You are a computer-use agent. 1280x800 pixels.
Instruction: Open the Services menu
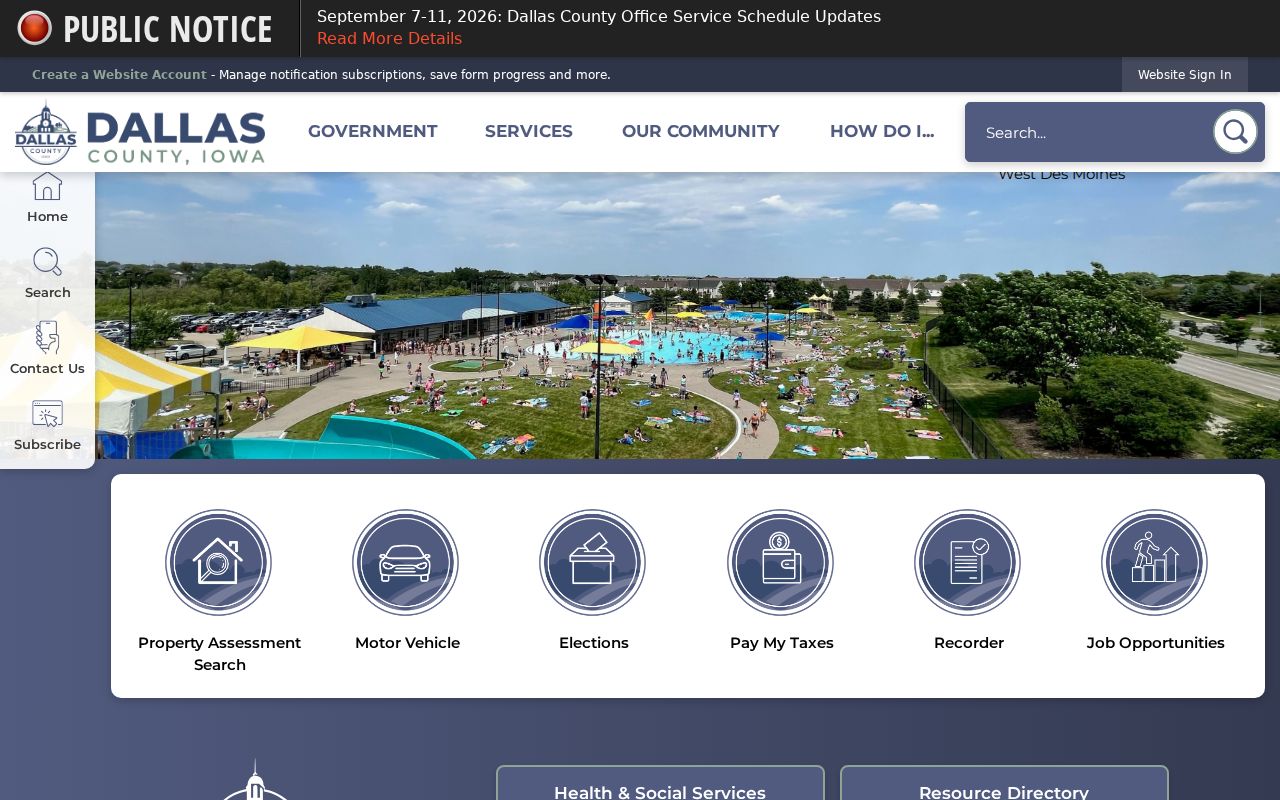pos(529,131)
